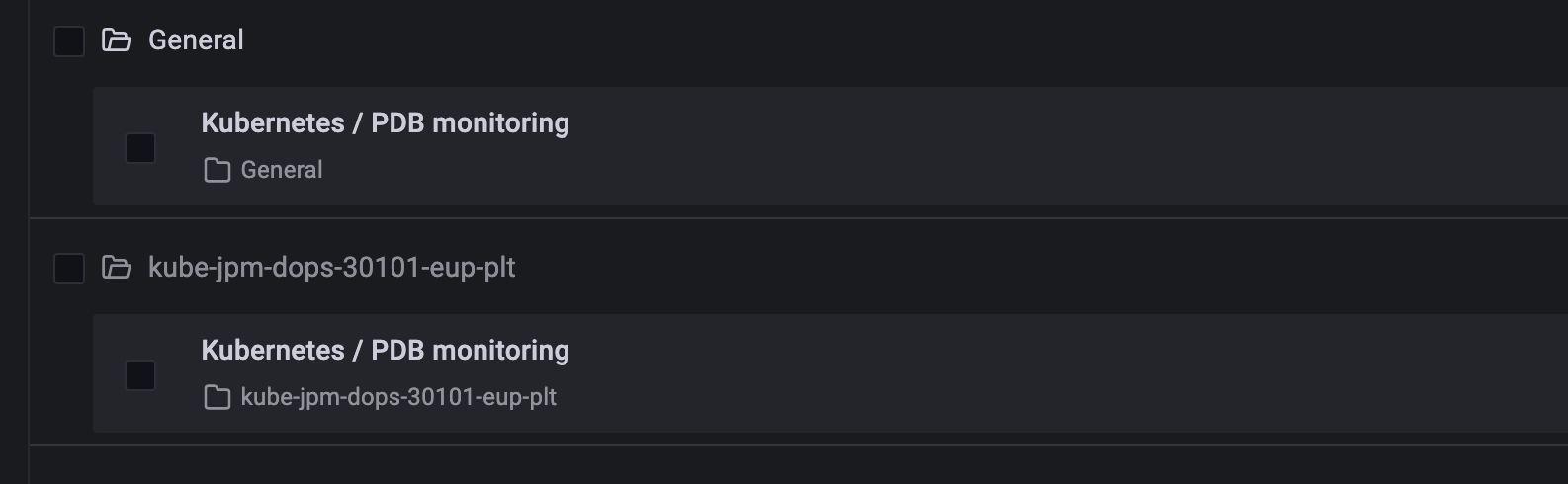1568x484 pixels.
Task: Check PDB monitoring dashboard in kube-jpm folder
Action: 140,375
